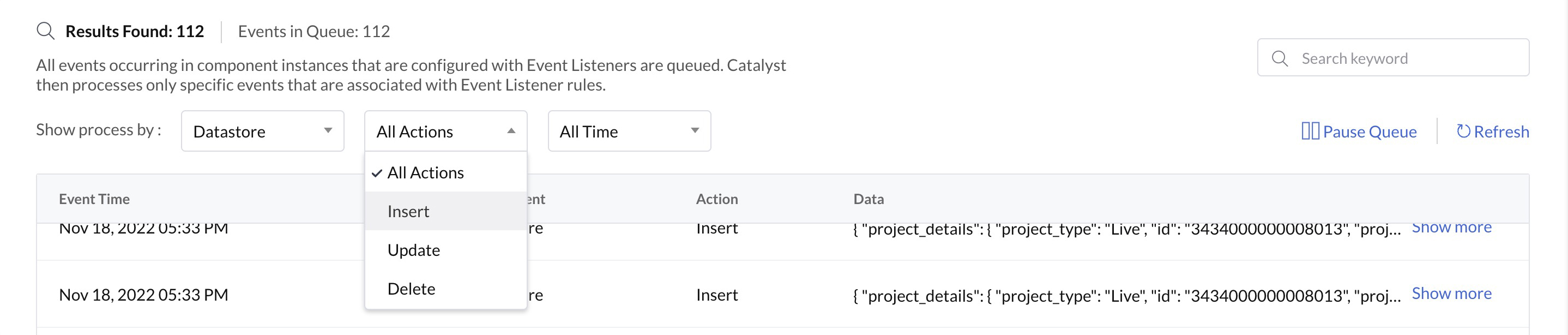Select the first Nov 18 event row
This screenshot has height=335, width=1568.
tap(144, 227)
